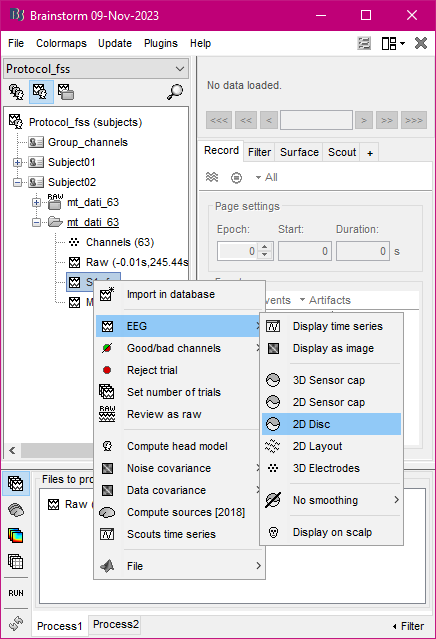Increase the Epoch stepper value
The width and height of the screenshot is (436, 639).
(265, 247)
